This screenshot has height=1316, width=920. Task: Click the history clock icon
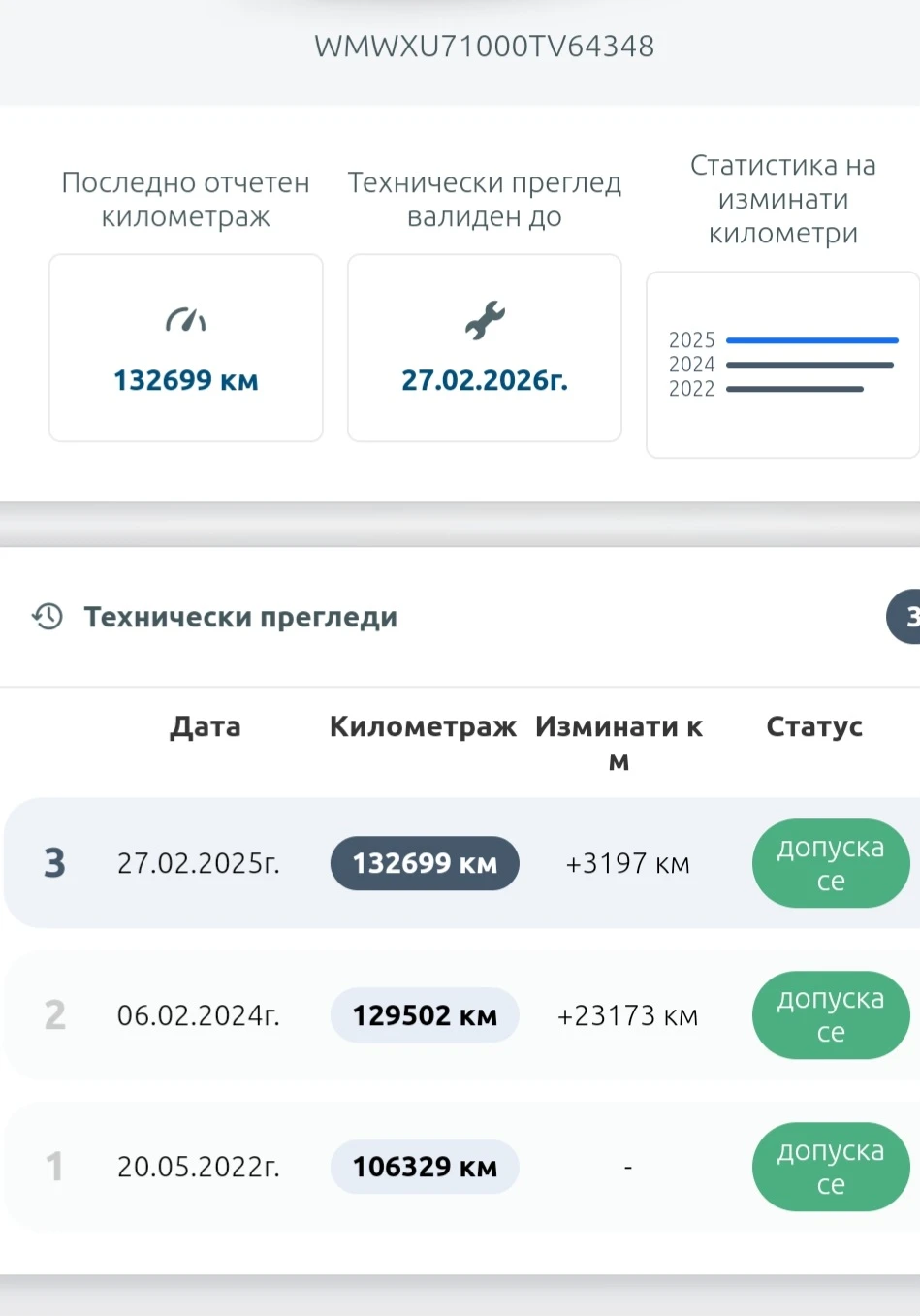click(48, 616)
